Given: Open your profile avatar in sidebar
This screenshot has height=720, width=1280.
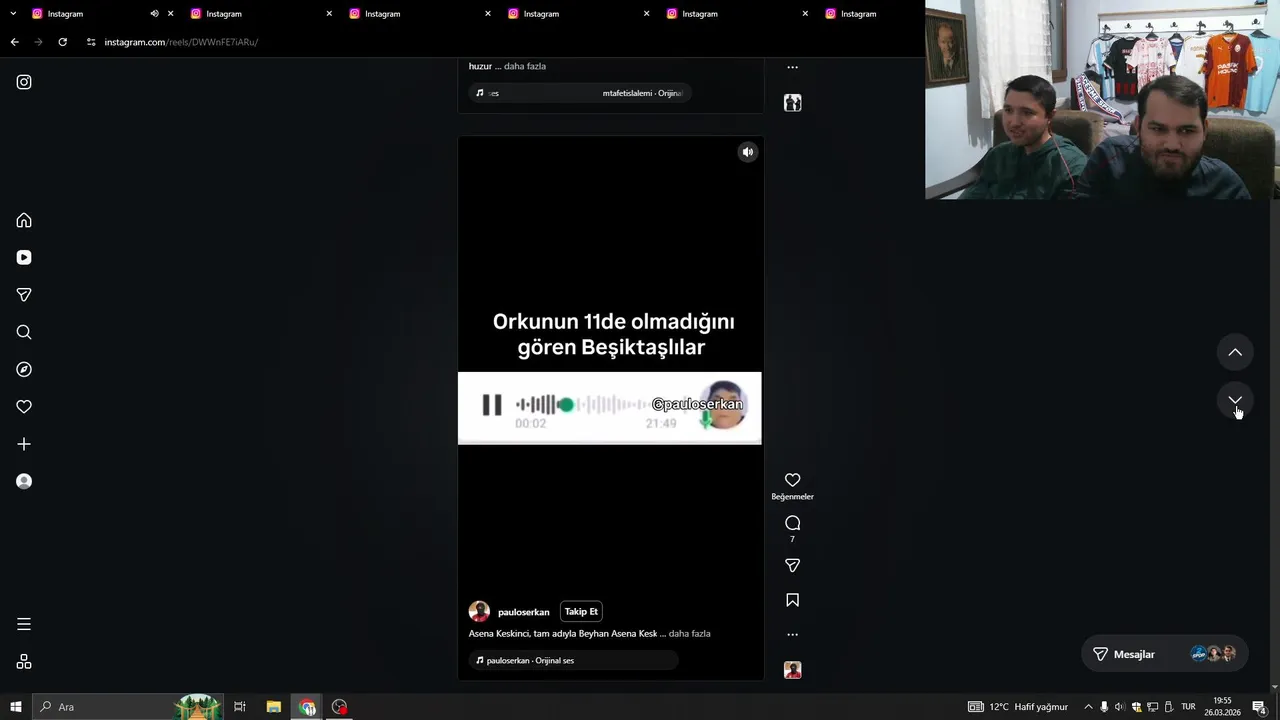Looking at the screenshot, I should click(x=24, y=481).
